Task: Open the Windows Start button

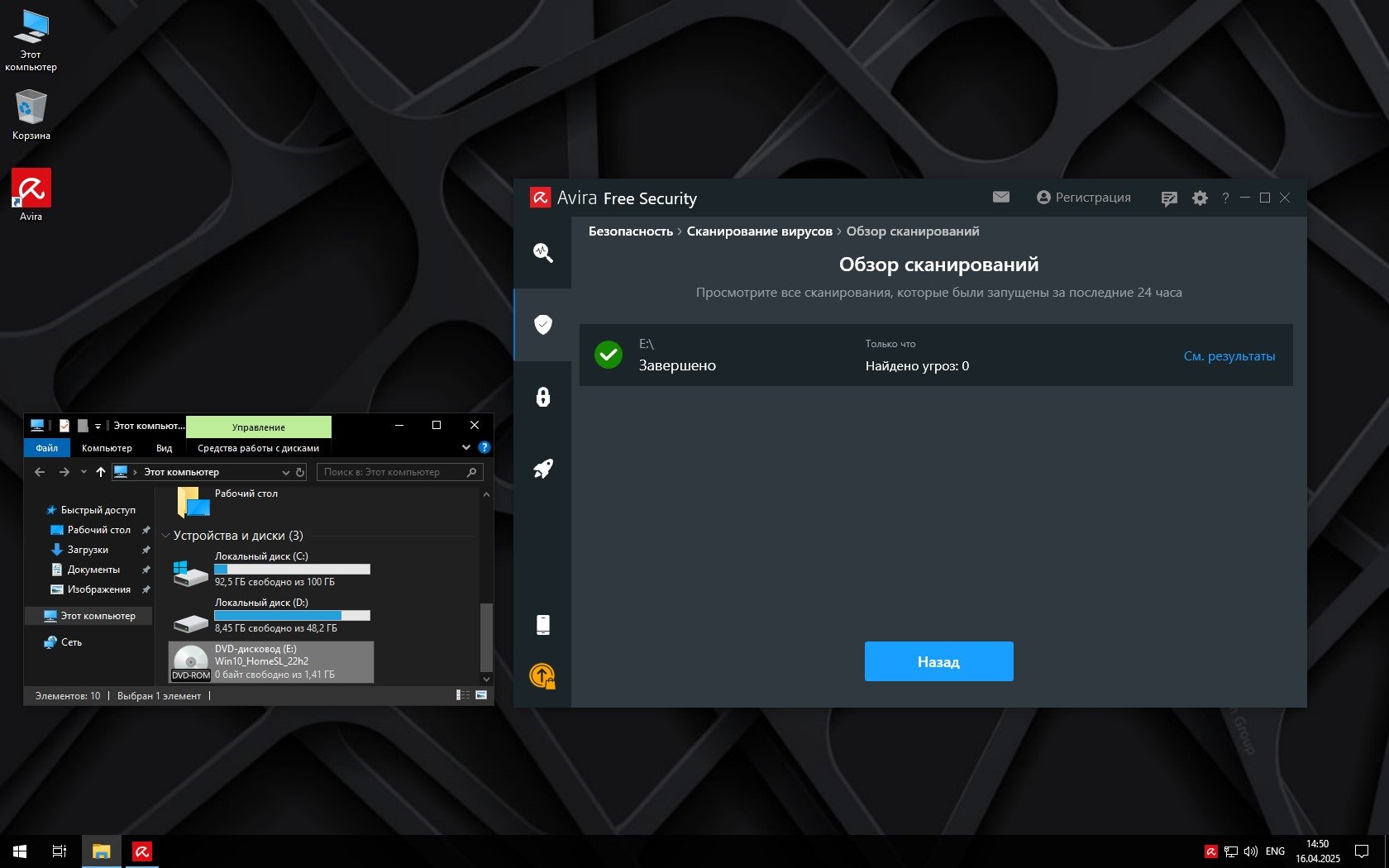Action: (20, 851)
